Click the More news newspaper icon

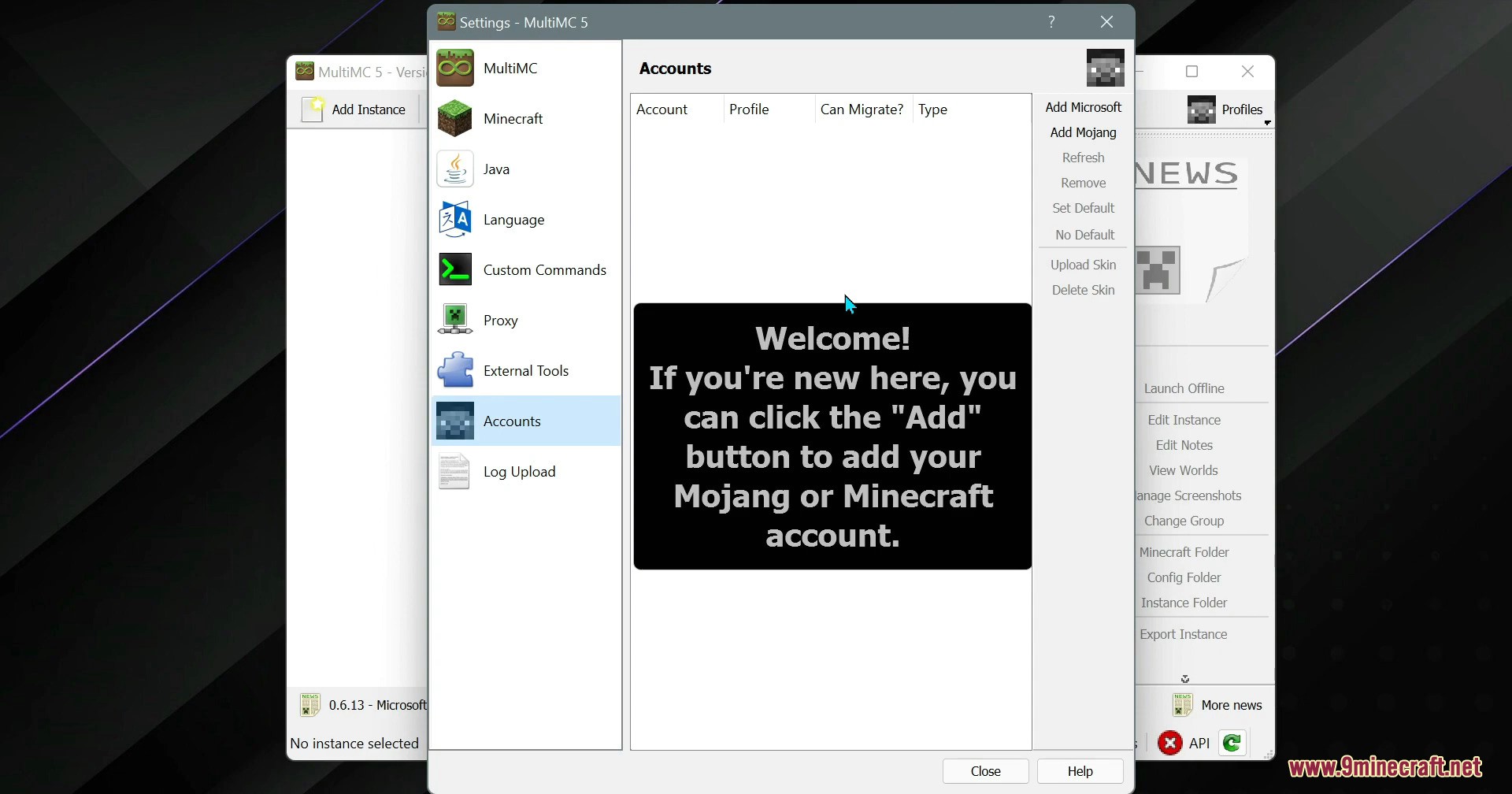[x=1183, y=704]
